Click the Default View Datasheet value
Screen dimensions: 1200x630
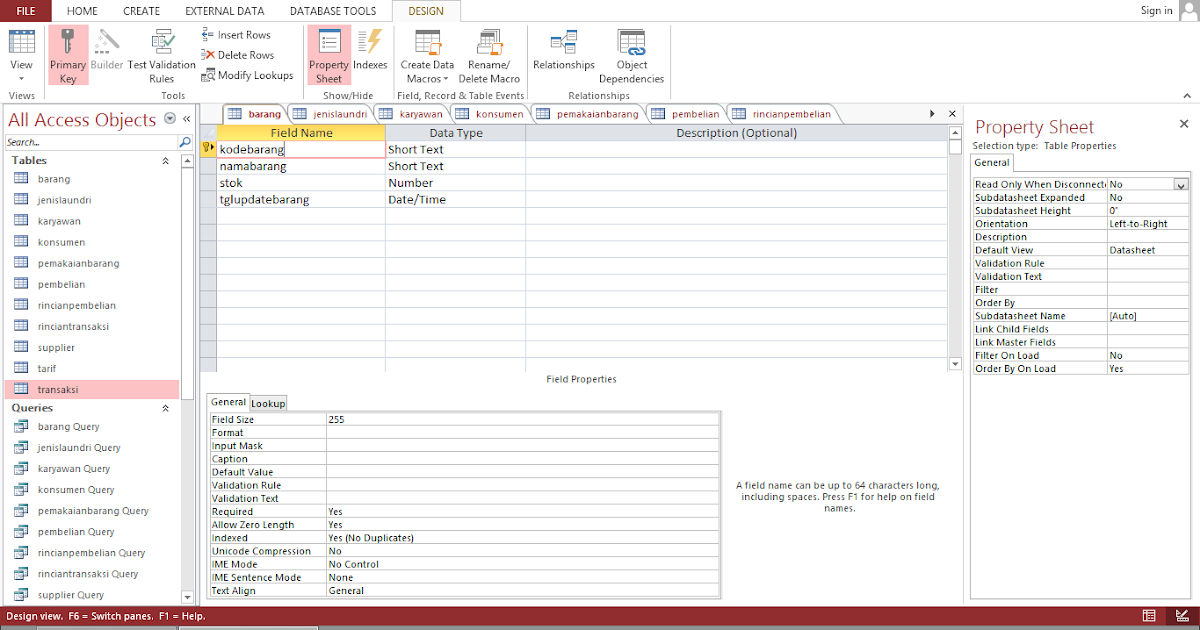click(1147, 250)
